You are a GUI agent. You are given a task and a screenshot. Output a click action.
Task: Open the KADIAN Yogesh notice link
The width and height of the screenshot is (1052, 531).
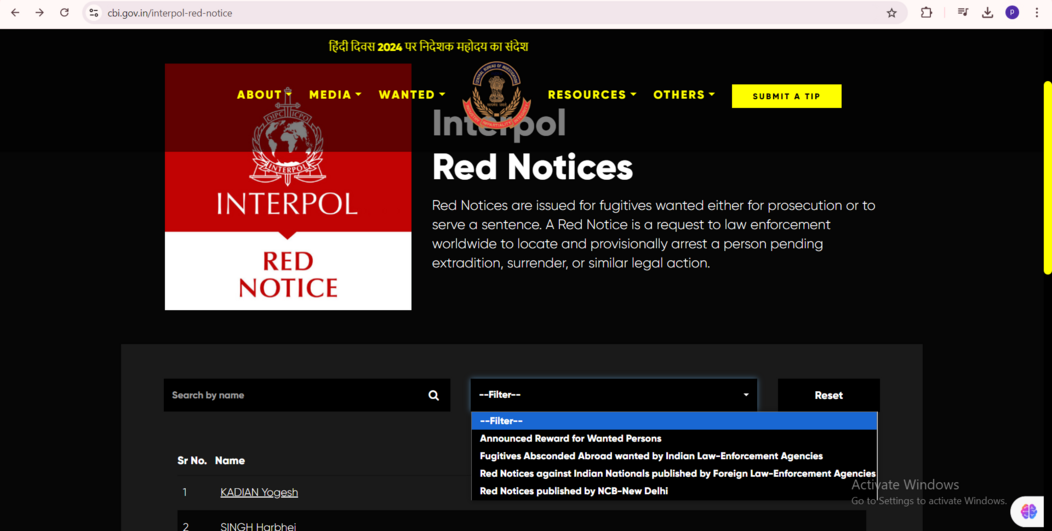point(259,492)
